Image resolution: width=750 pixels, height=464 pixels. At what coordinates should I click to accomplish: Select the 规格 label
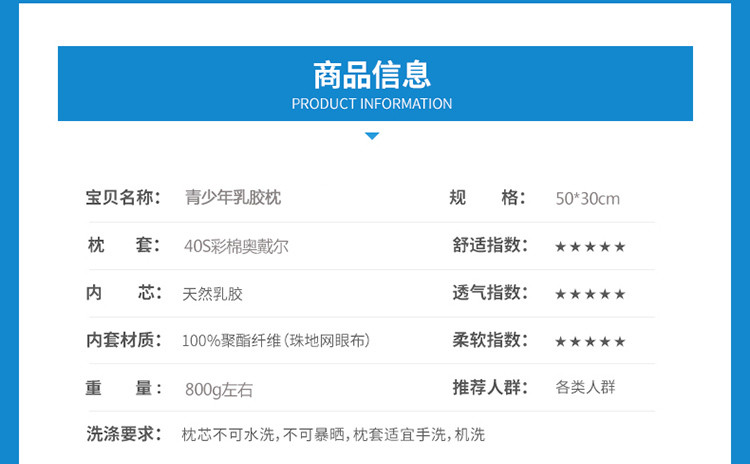click(x=487, y=198)
